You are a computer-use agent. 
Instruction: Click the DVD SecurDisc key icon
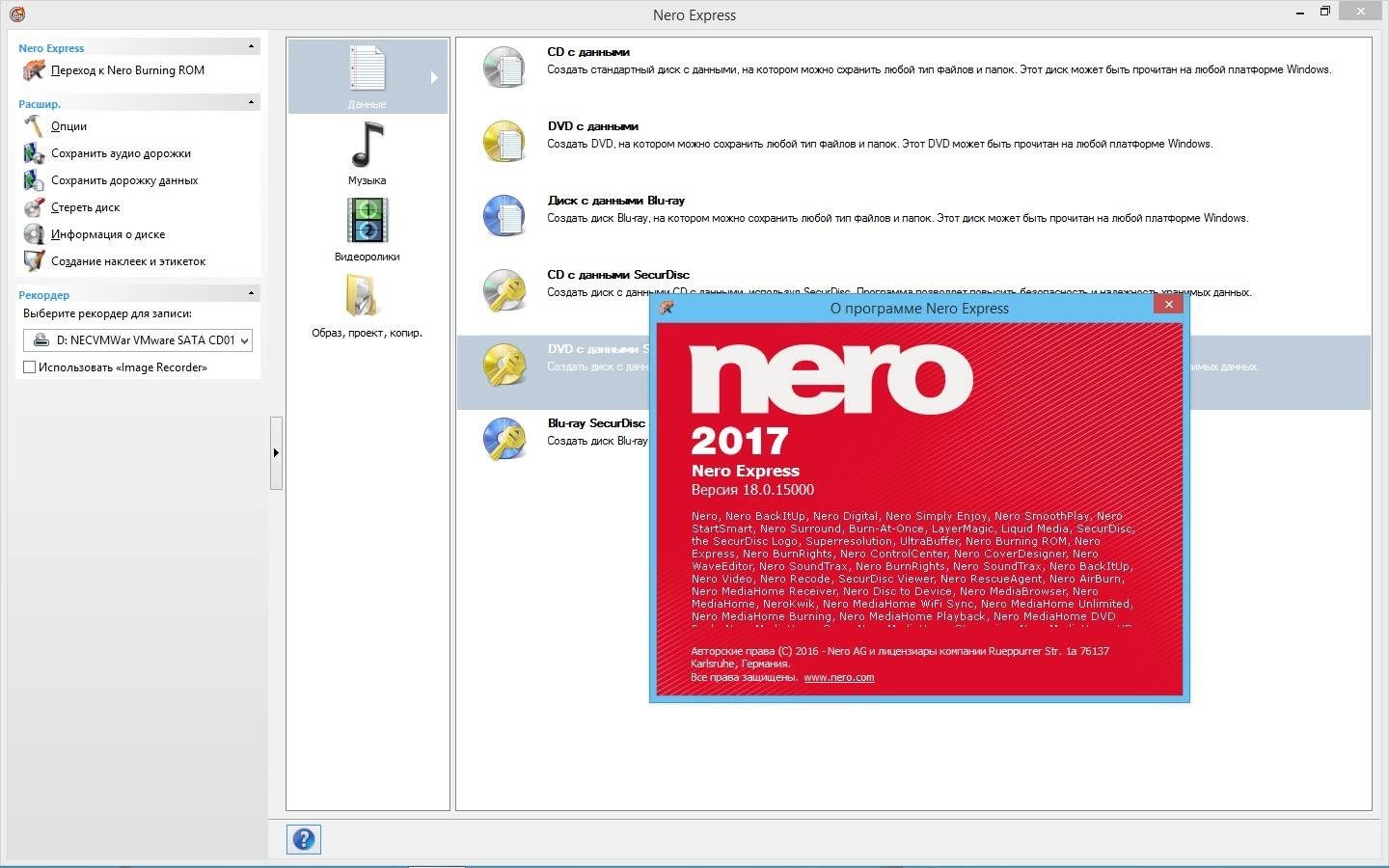[504, 365]
